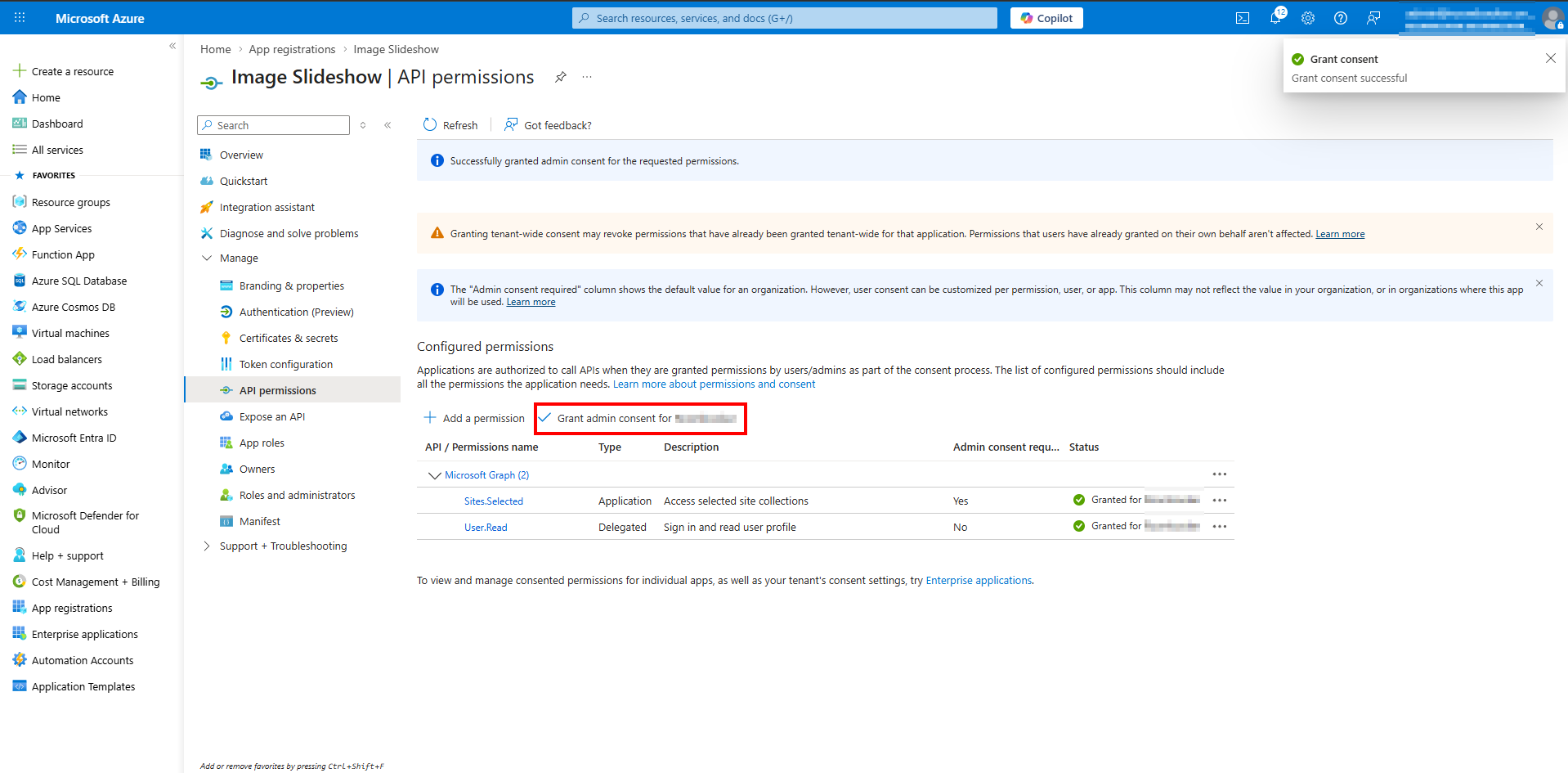Open Certificates & secrets menu item

(x=289, y=339)
